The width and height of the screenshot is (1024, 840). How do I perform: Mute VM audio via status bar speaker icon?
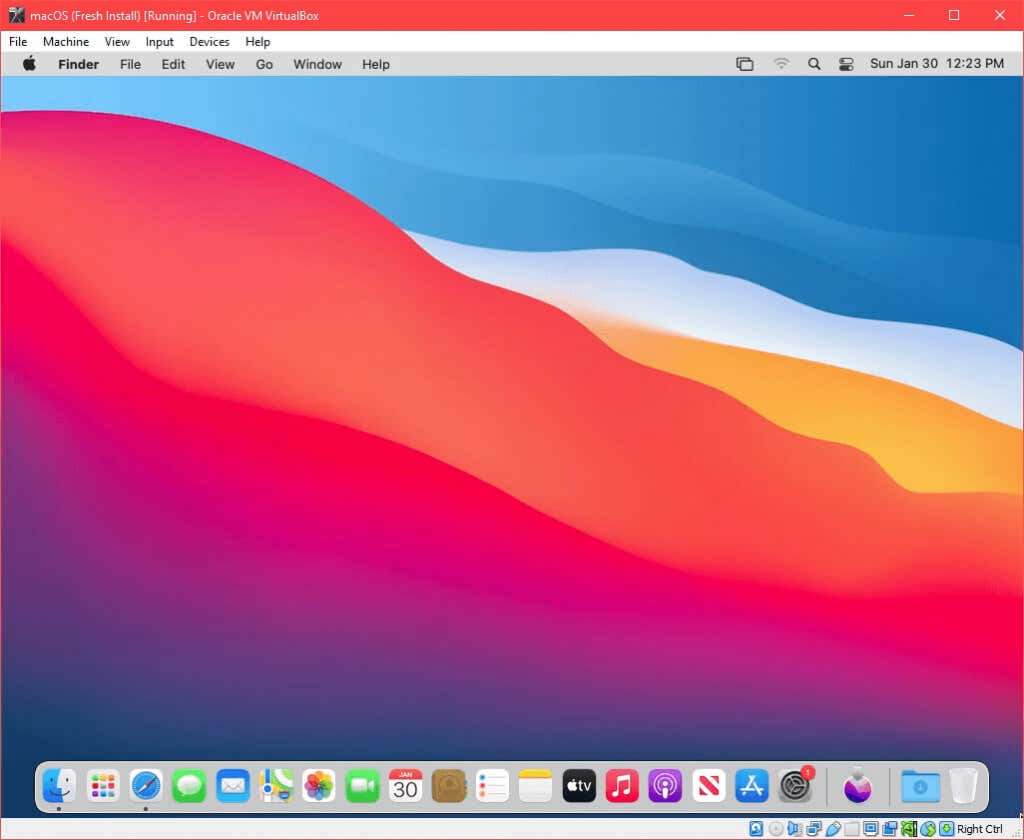click(795, 828)
